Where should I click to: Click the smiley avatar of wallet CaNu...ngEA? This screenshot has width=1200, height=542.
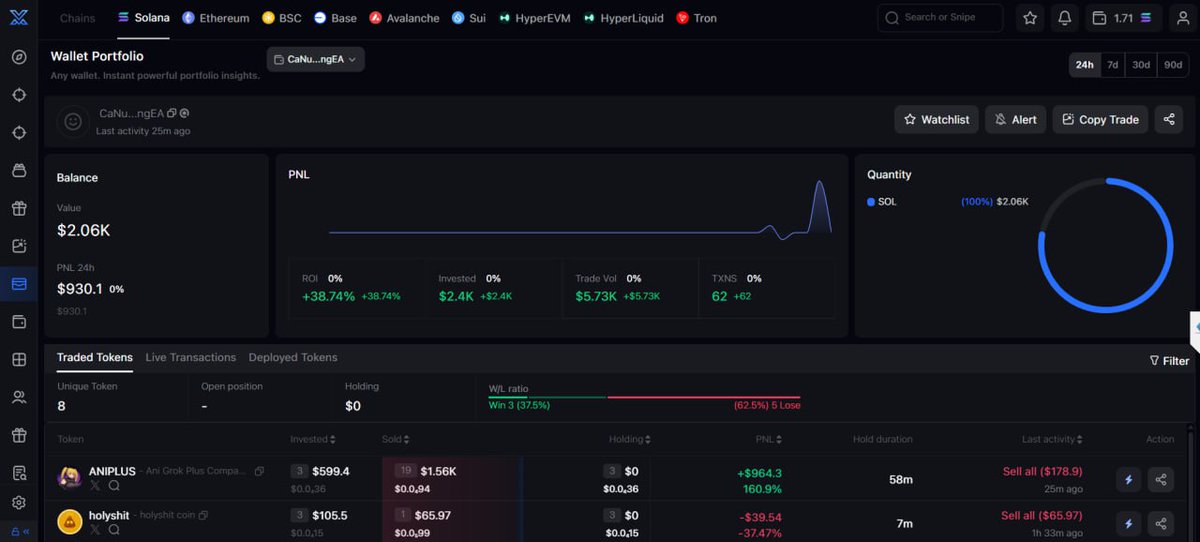73,121
